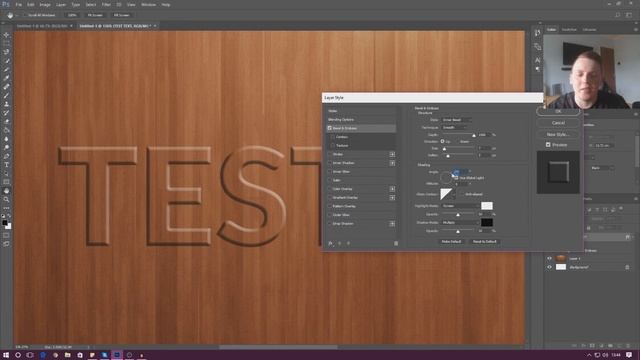Select the Horizontal Type tool
The width and height of the screenshot is (640, 360).
click(x=7, y=165)
